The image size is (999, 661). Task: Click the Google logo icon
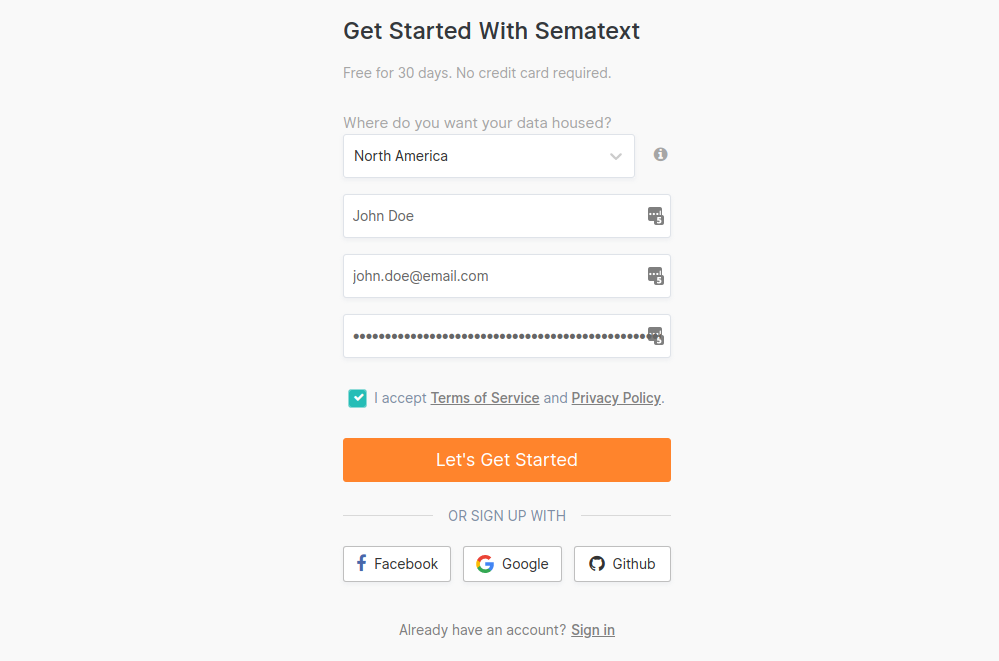[x=485, y=563]
